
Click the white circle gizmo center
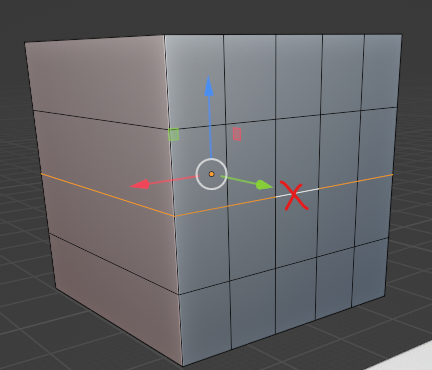211,174
